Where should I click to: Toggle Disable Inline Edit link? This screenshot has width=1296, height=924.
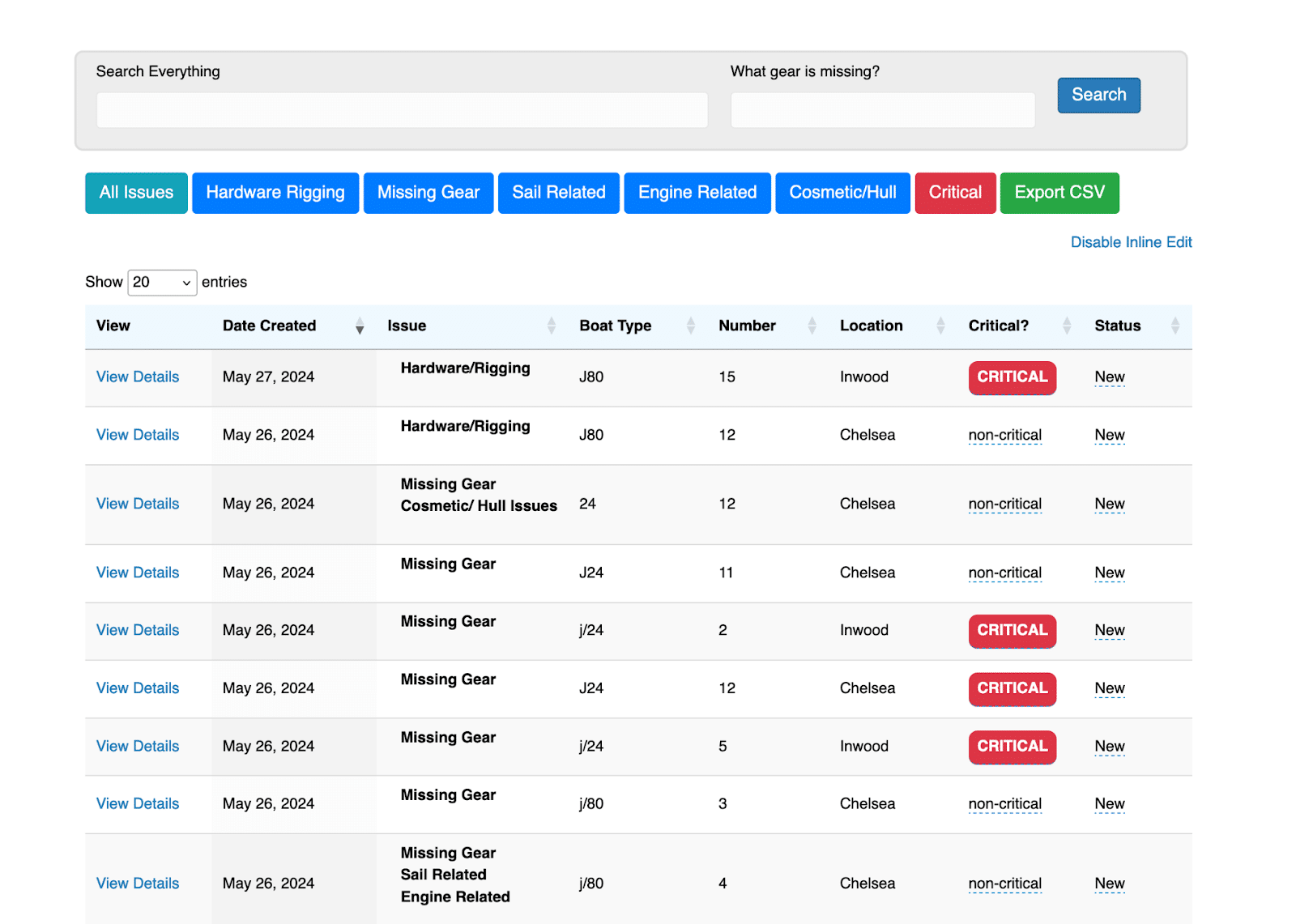coord(1130,242)
